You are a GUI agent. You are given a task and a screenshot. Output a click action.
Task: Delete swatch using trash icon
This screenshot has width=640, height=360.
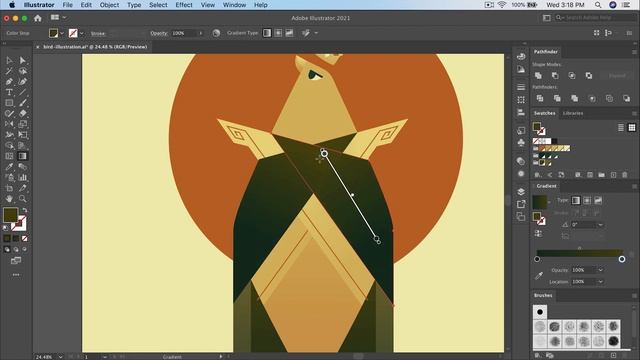[624, 175]
